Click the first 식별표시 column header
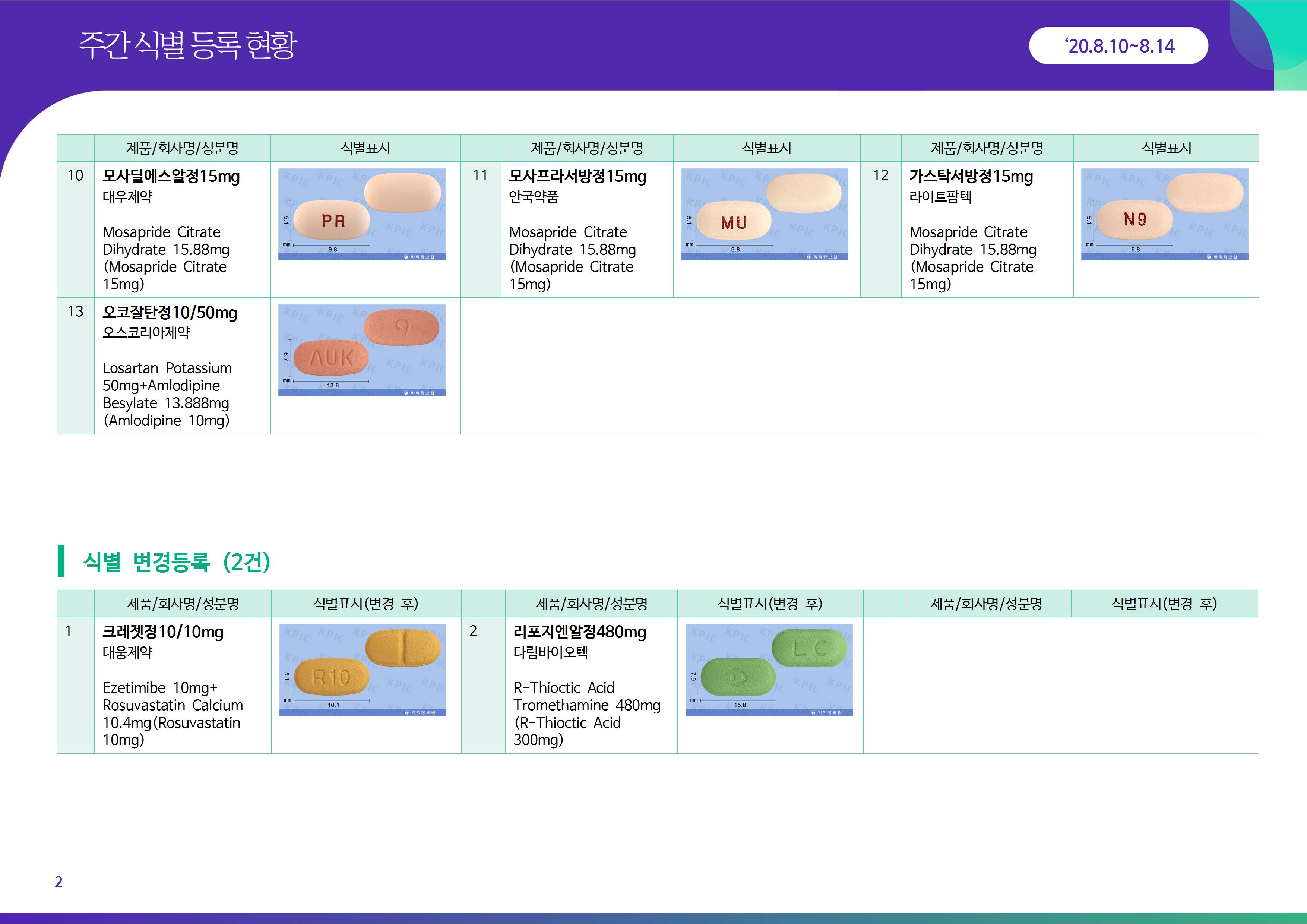The height and width of the screenshot is (924, 1307). click(365, 148)
